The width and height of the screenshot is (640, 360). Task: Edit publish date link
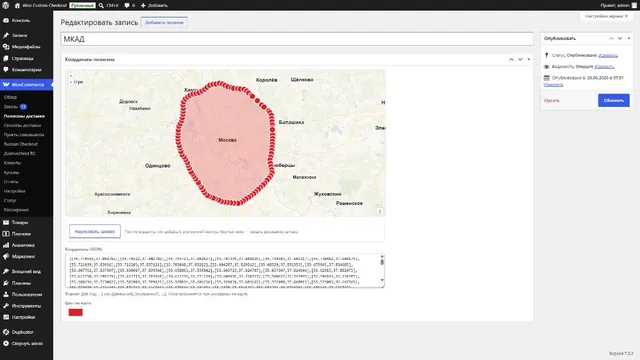553,85
